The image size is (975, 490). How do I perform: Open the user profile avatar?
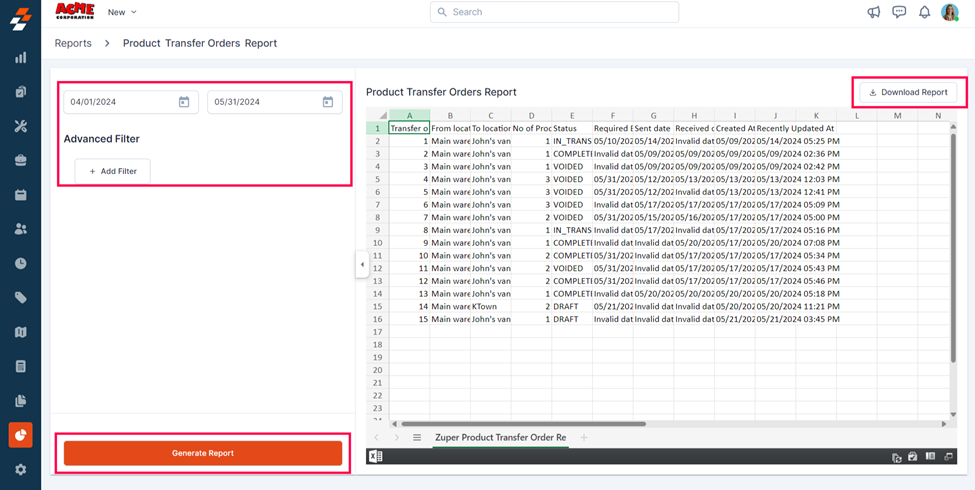(950, 12)
